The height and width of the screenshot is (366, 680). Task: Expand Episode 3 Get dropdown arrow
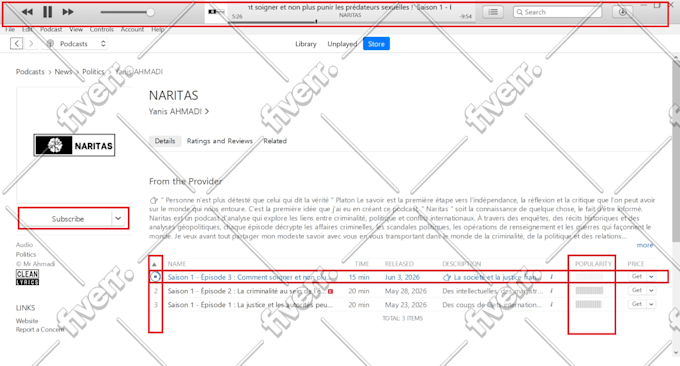click(x=651, y=277)
